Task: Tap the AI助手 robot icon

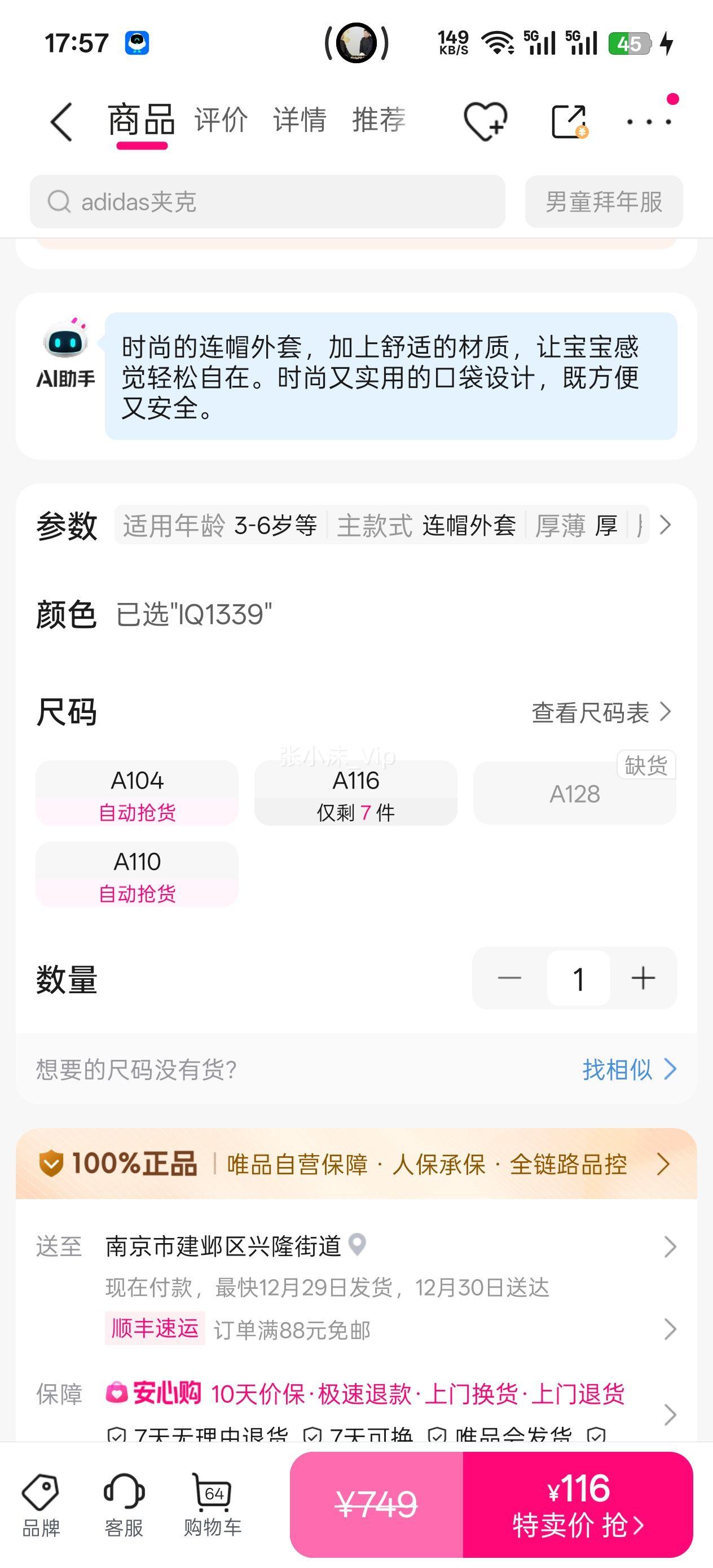Action: pyautogui.click(x=66, y=353)
